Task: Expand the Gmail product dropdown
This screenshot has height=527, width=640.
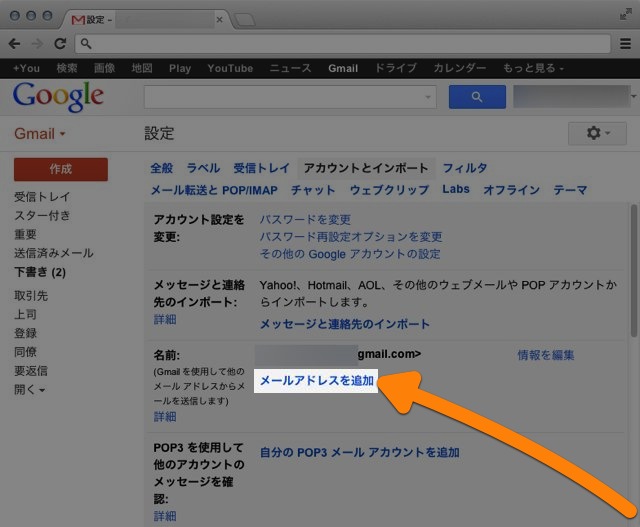Action: tap(40, 133)
